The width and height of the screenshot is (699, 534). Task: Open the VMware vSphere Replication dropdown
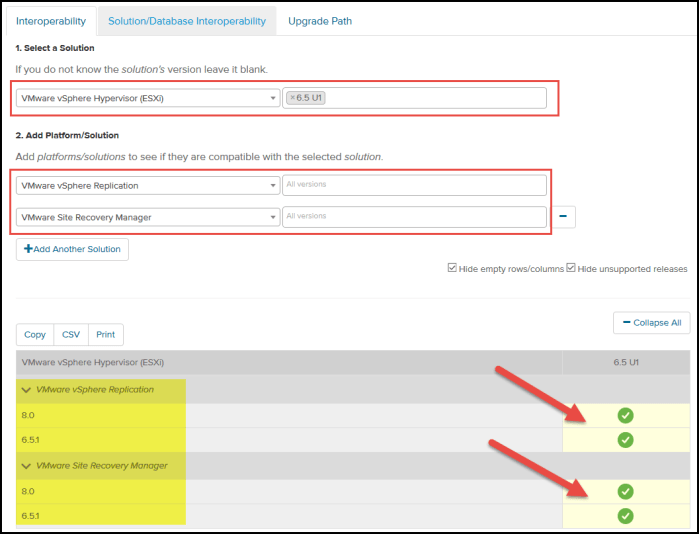tap(148, 185)
